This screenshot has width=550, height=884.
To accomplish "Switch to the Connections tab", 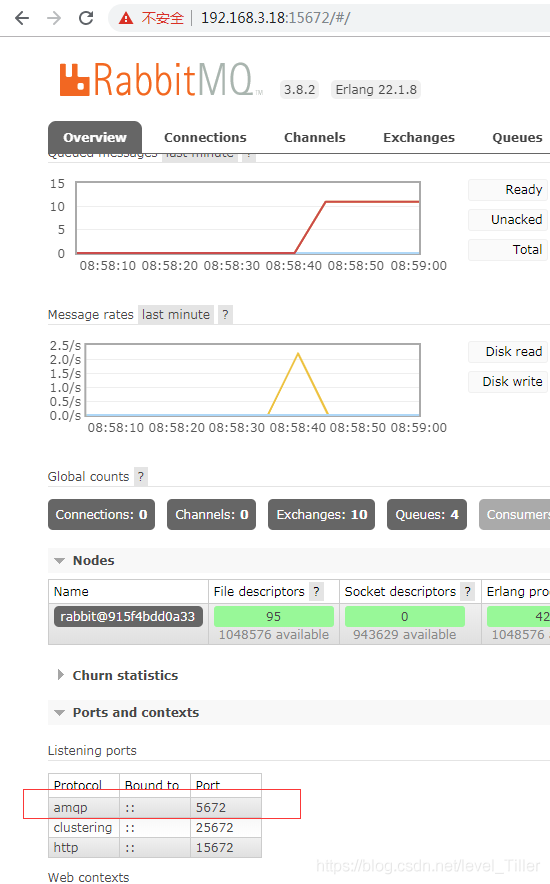I will coord(205,138).
